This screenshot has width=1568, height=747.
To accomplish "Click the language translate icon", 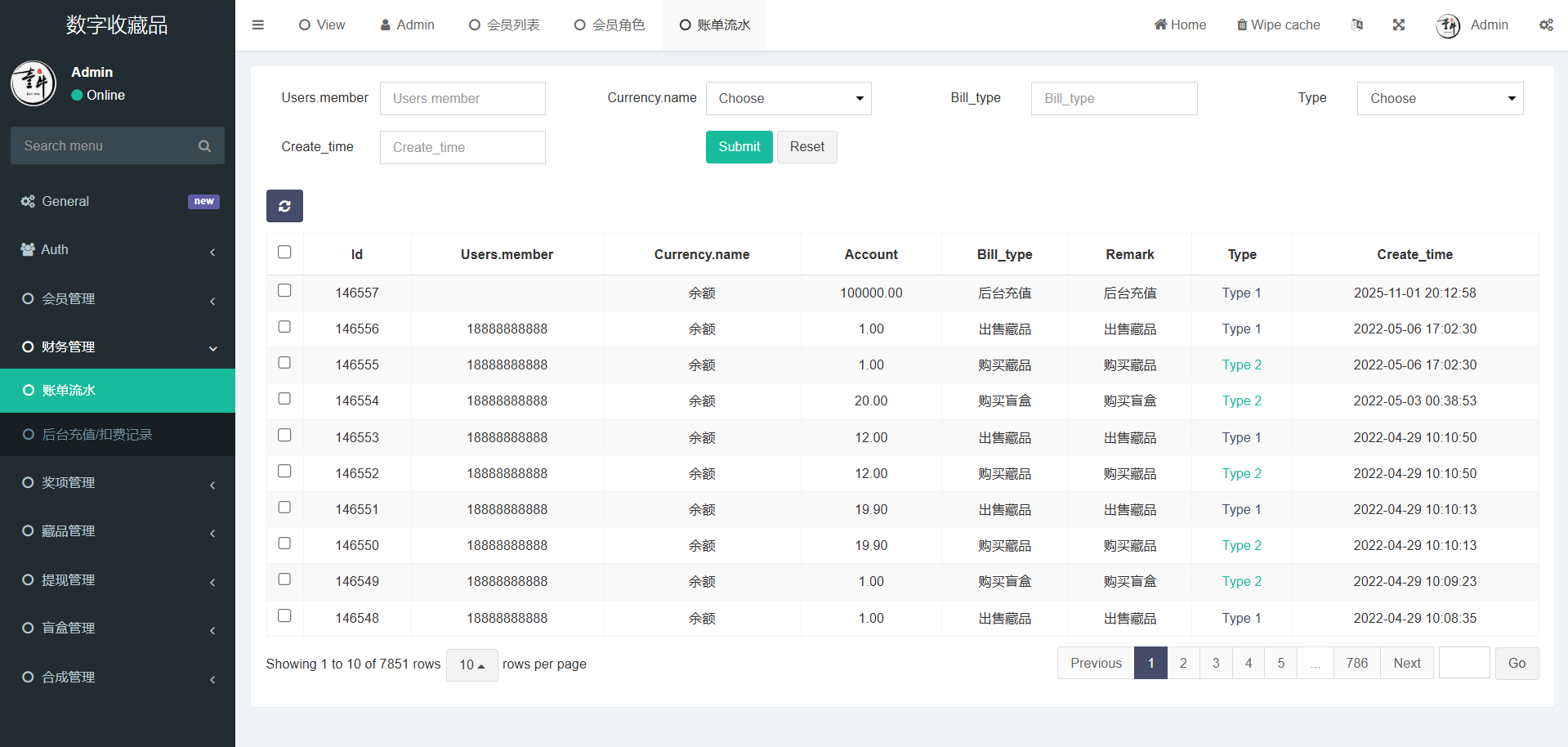I will point(1357,25).
